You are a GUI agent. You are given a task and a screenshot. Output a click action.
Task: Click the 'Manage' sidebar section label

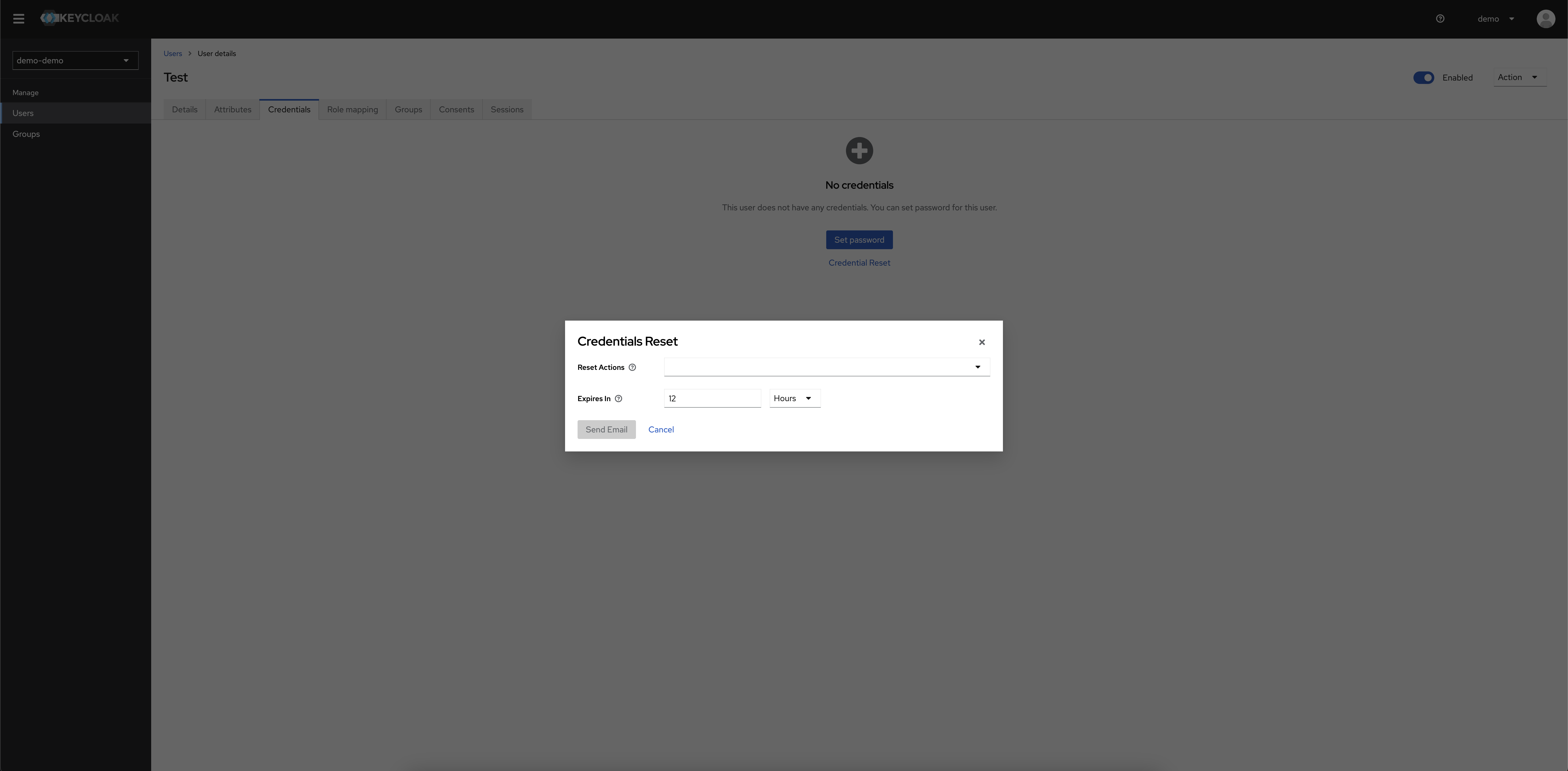click(26, 93)
